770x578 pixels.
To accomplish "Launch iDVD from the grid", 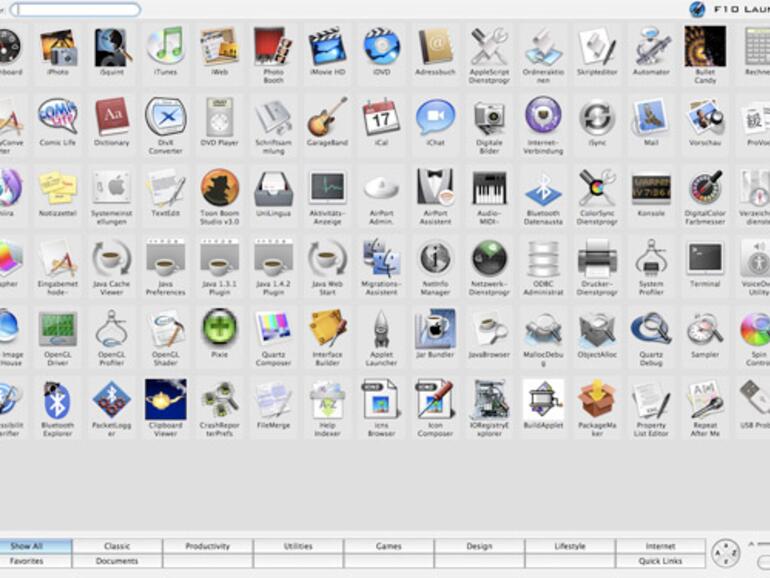I will point(382,47).
